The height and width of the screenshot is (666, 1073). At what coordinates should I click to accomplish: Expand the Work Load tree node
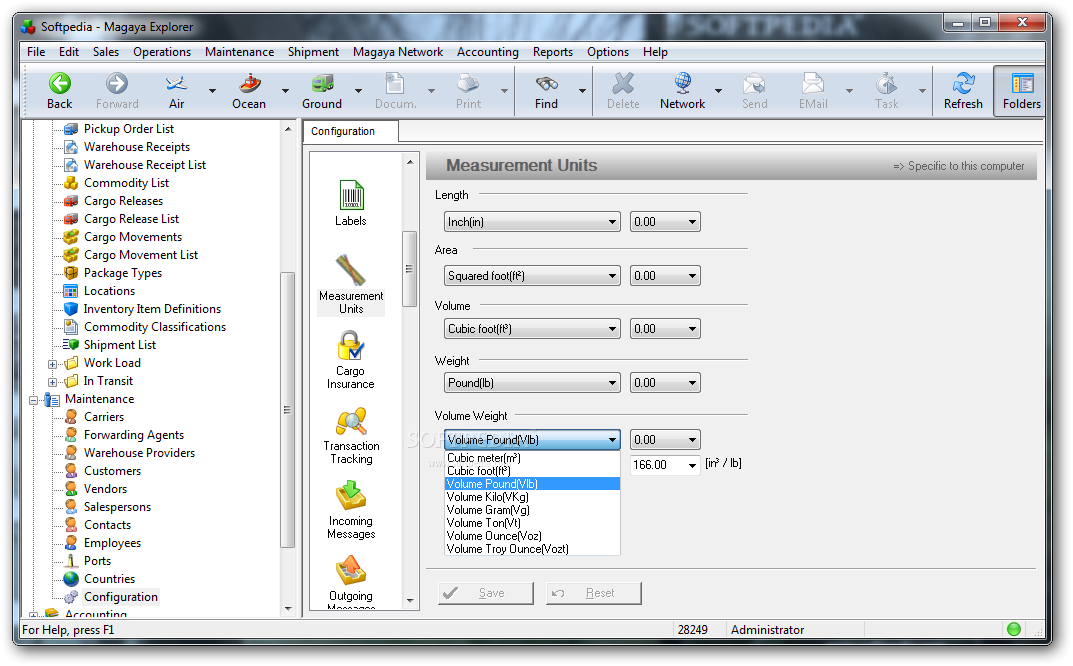click(x=53, y=363)
